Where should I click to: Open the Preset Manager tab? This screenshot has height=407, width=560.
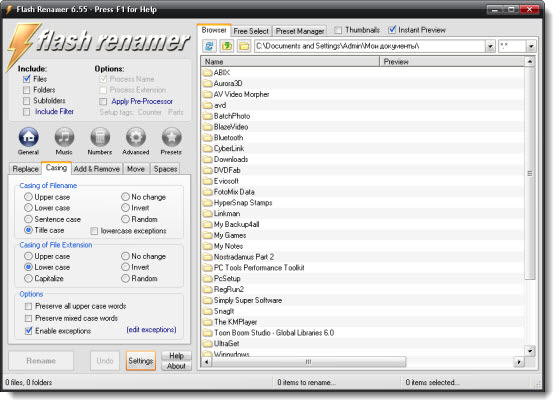(x=300, y=31)
